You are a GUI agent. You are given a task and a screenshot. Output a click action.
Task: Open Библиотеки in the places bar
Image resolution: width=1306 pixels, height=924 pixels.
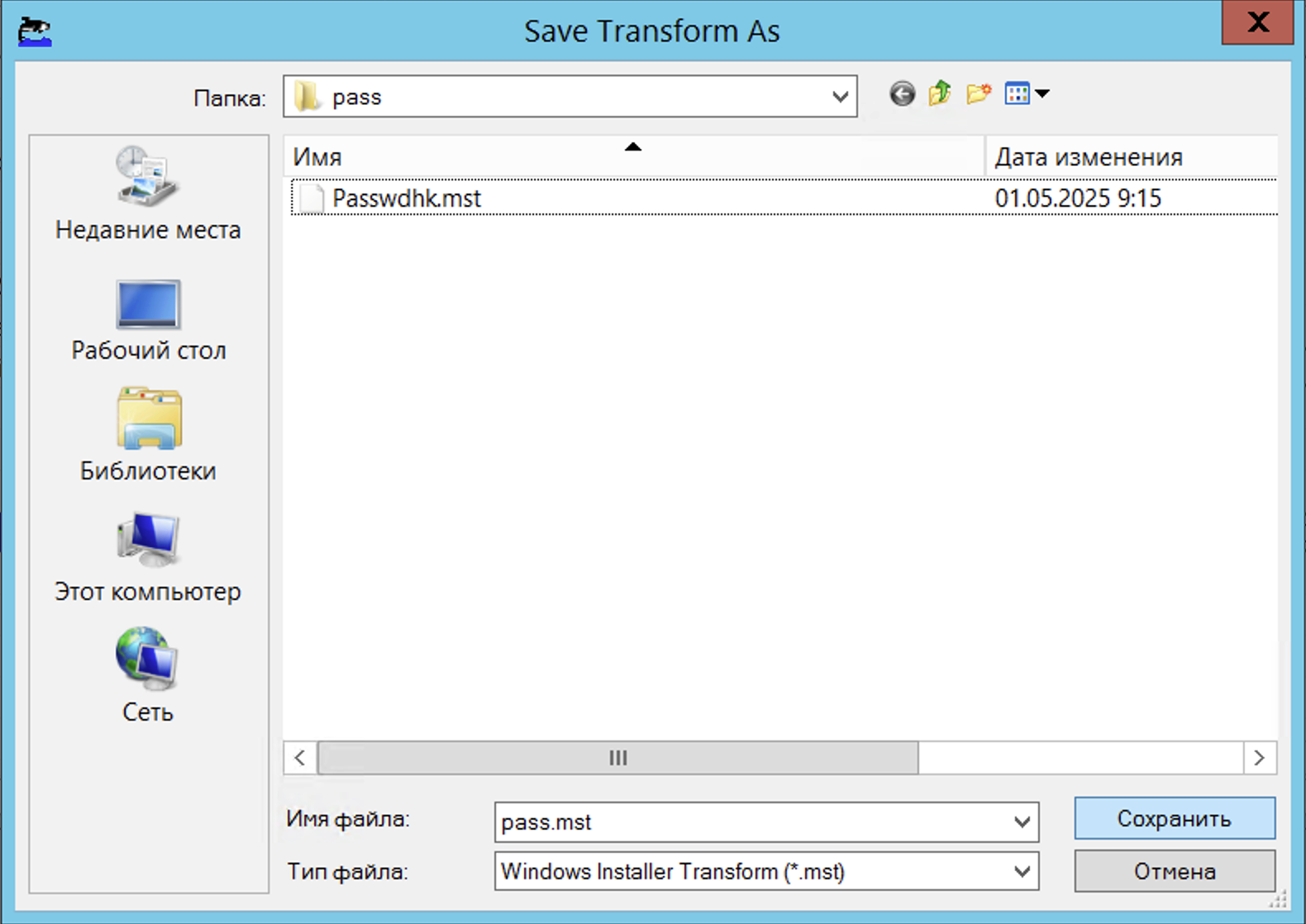click(x=148, y=435)
